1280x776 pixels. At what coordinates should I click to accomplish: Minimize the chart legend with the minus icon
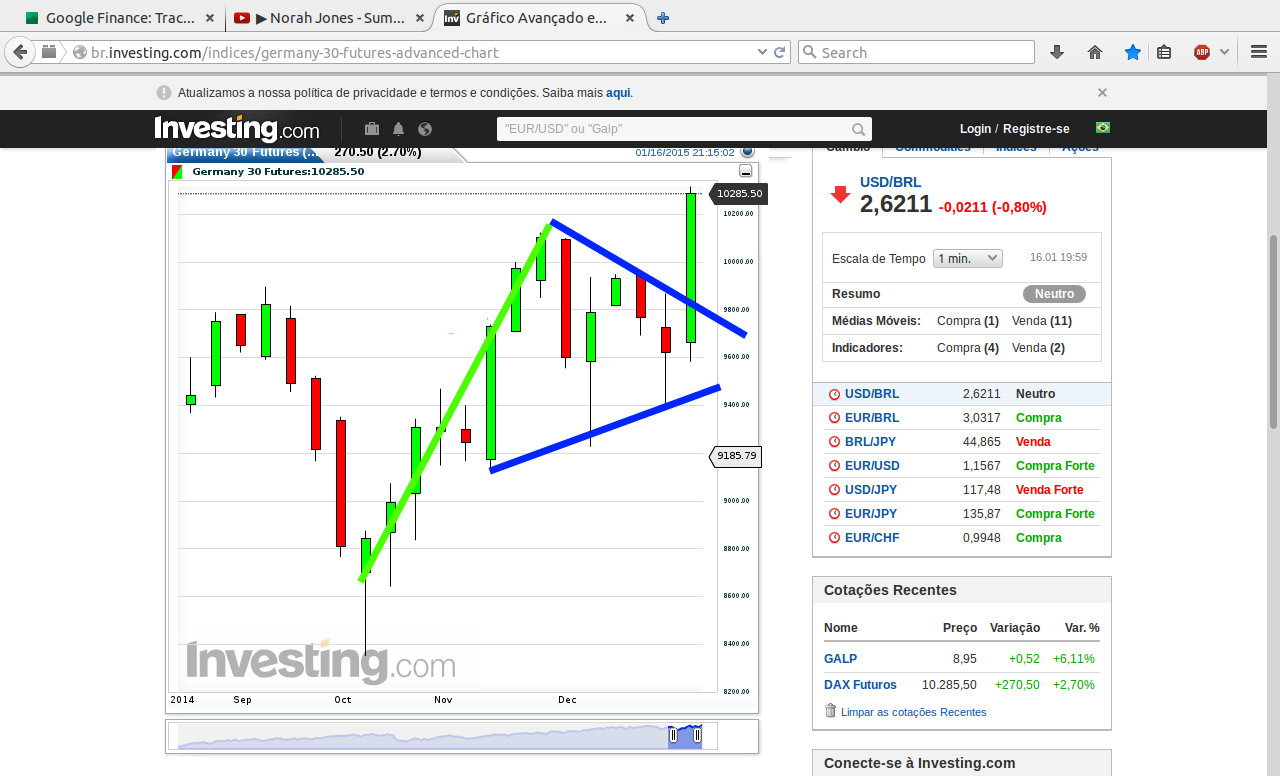[745, 172]
